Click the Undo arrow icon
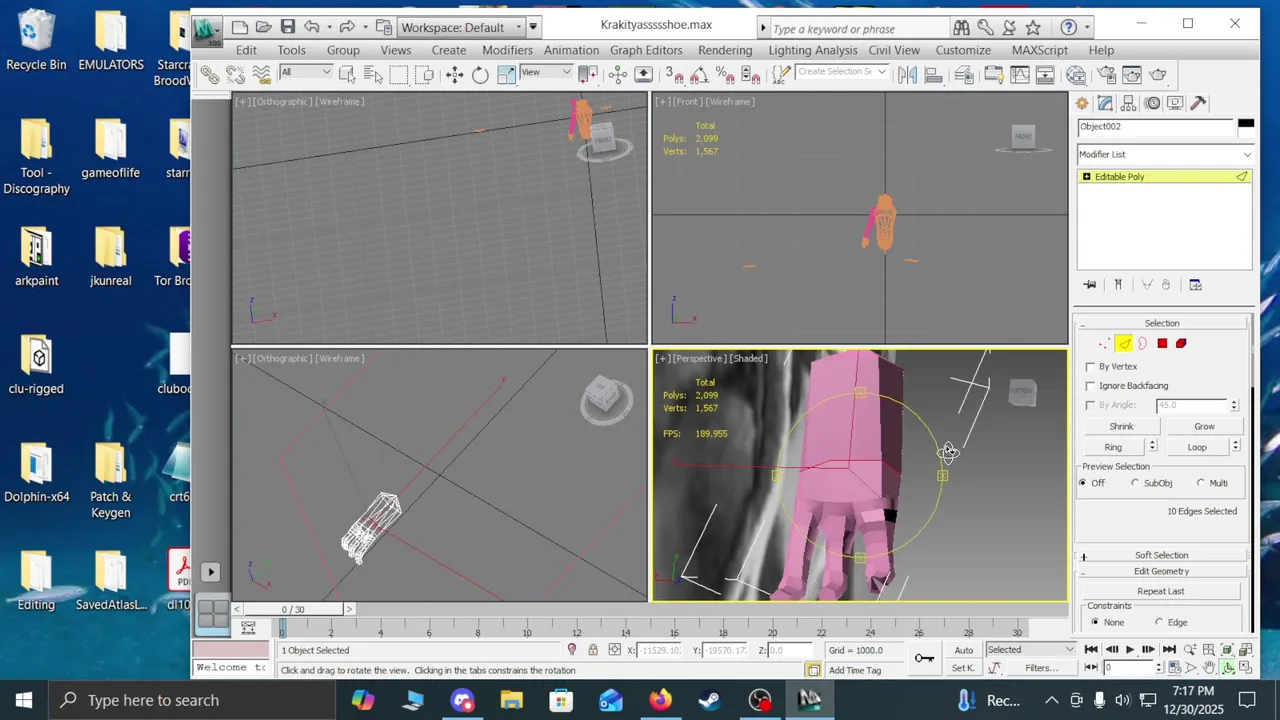The width and height of the screenshot is (1280, 720). [x=312, y=27]
